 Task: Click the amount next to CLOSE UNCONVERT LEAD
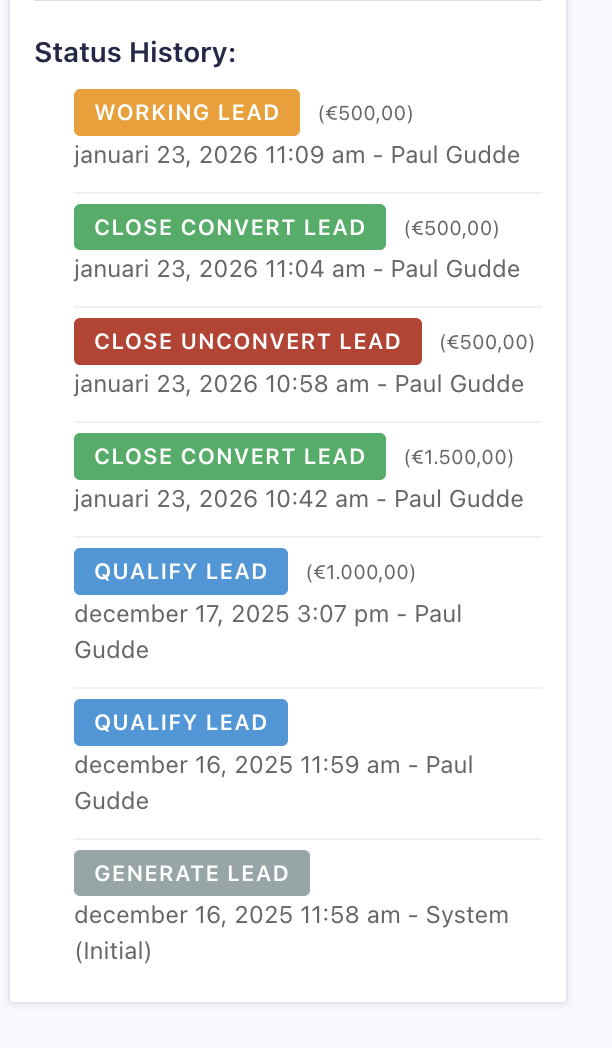(487, 343)
